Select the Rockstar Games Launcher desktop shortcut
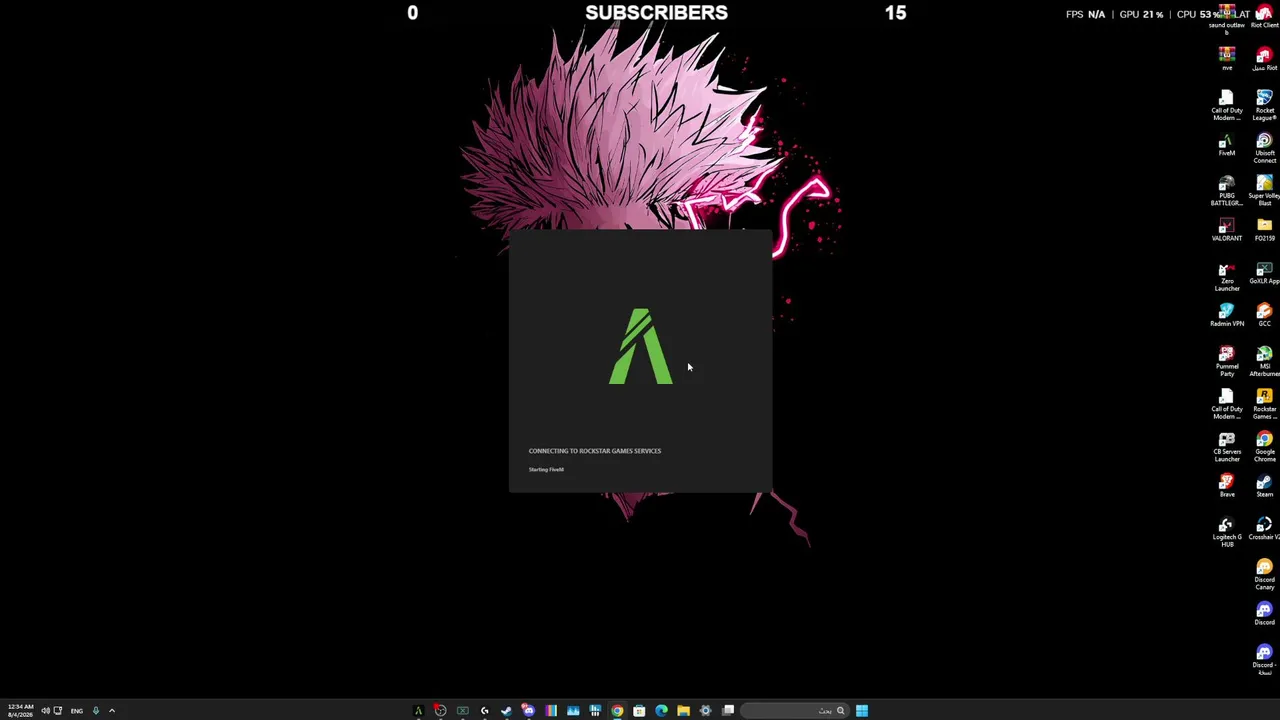Viewport: 1280px width, 720px height. tap(1265, 406)
